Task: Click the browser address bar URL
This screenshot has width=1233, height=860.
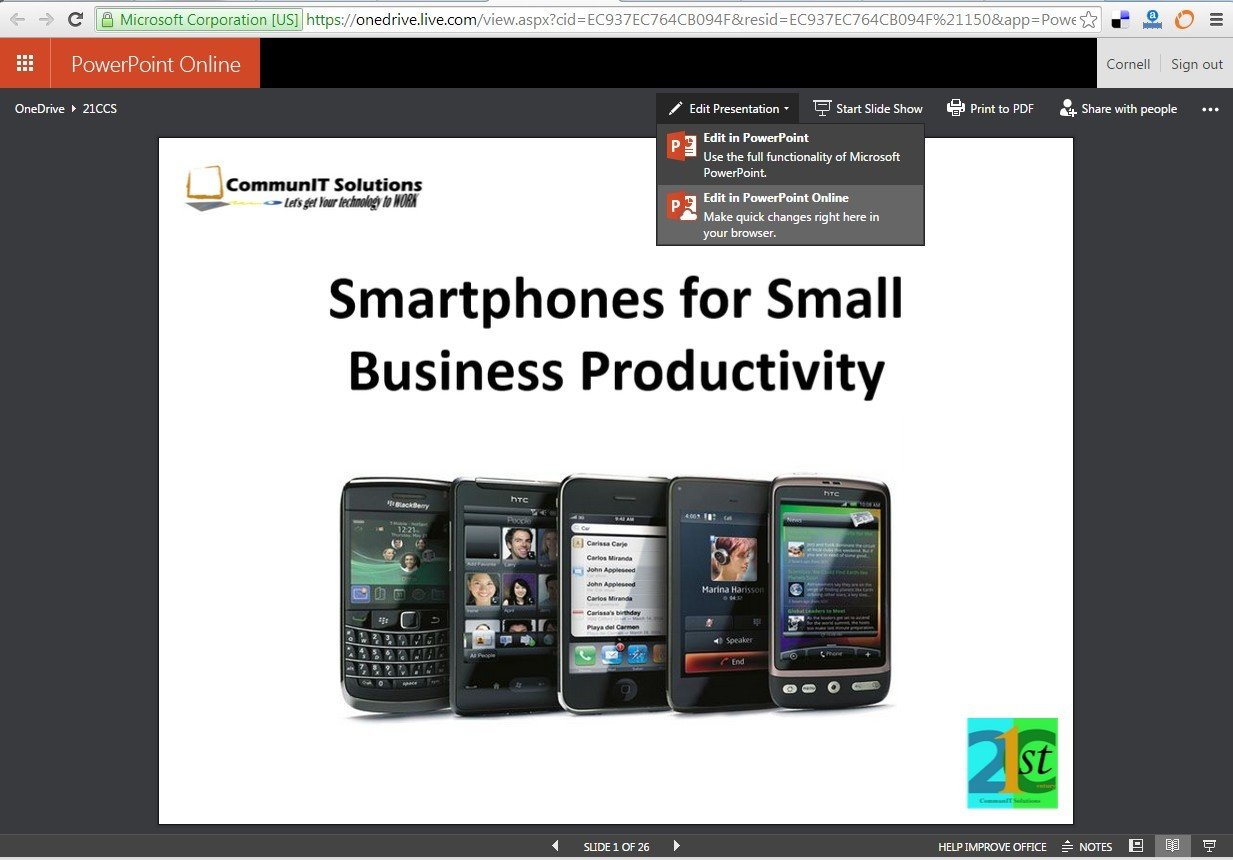Action: pos(690,19)
